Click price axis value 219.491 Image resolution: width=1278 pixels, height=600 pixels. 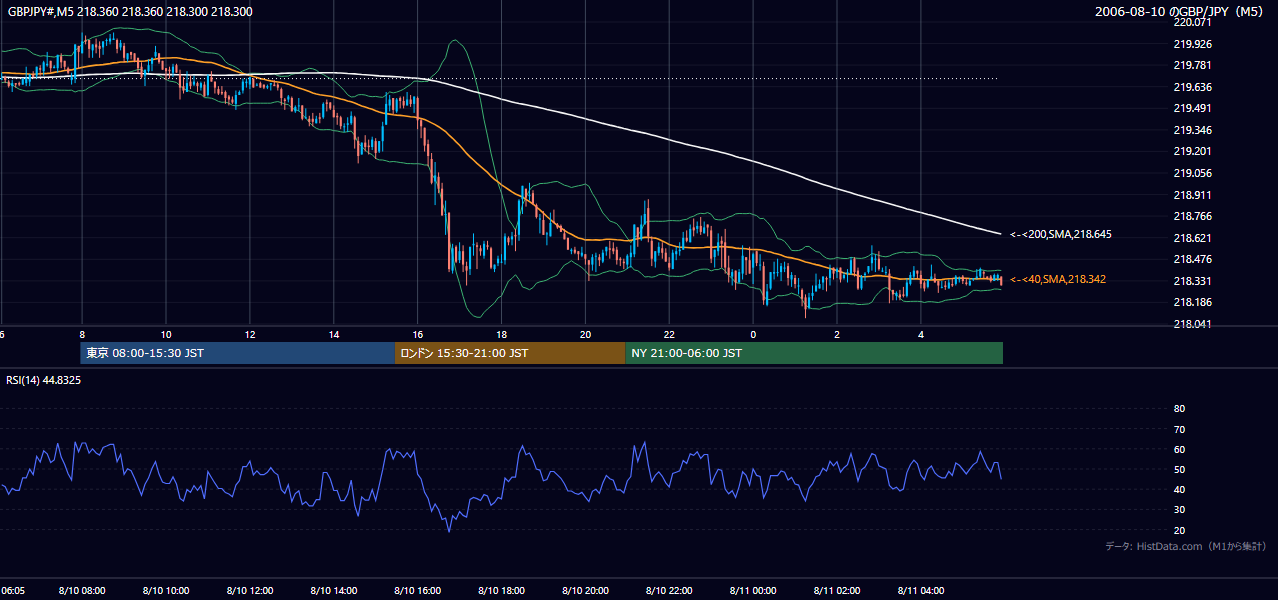(x=1193, y=108)
